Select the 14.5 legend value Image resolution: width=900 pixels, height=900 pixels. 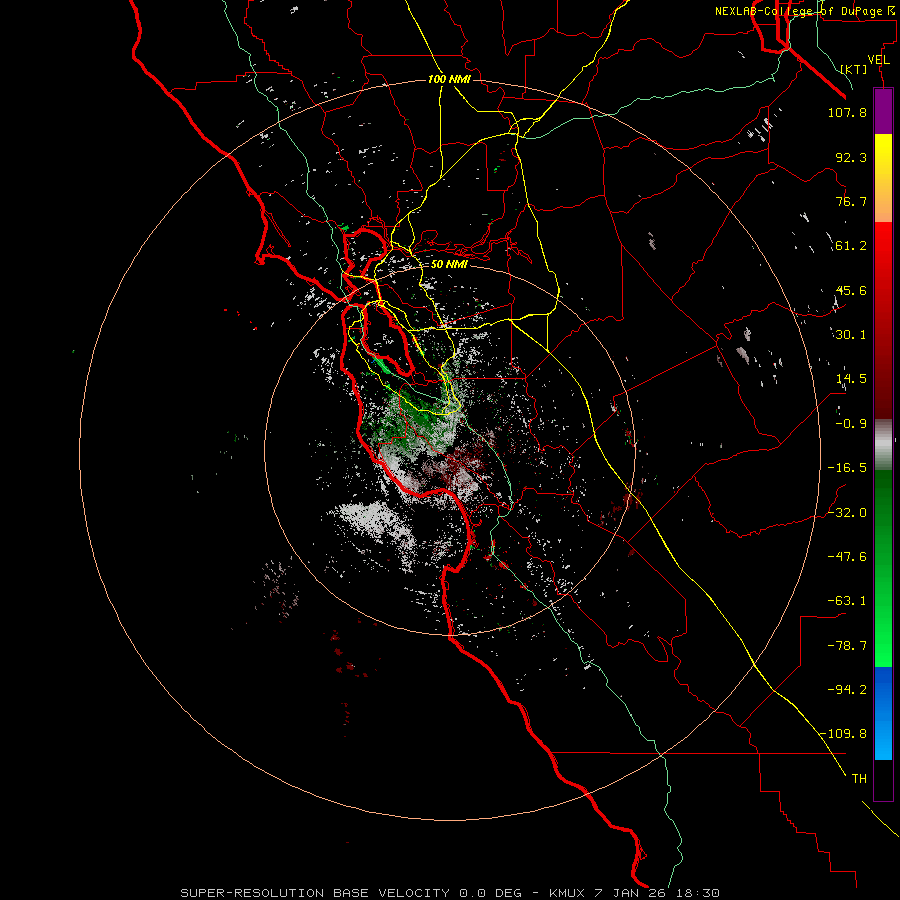(851, 379)
